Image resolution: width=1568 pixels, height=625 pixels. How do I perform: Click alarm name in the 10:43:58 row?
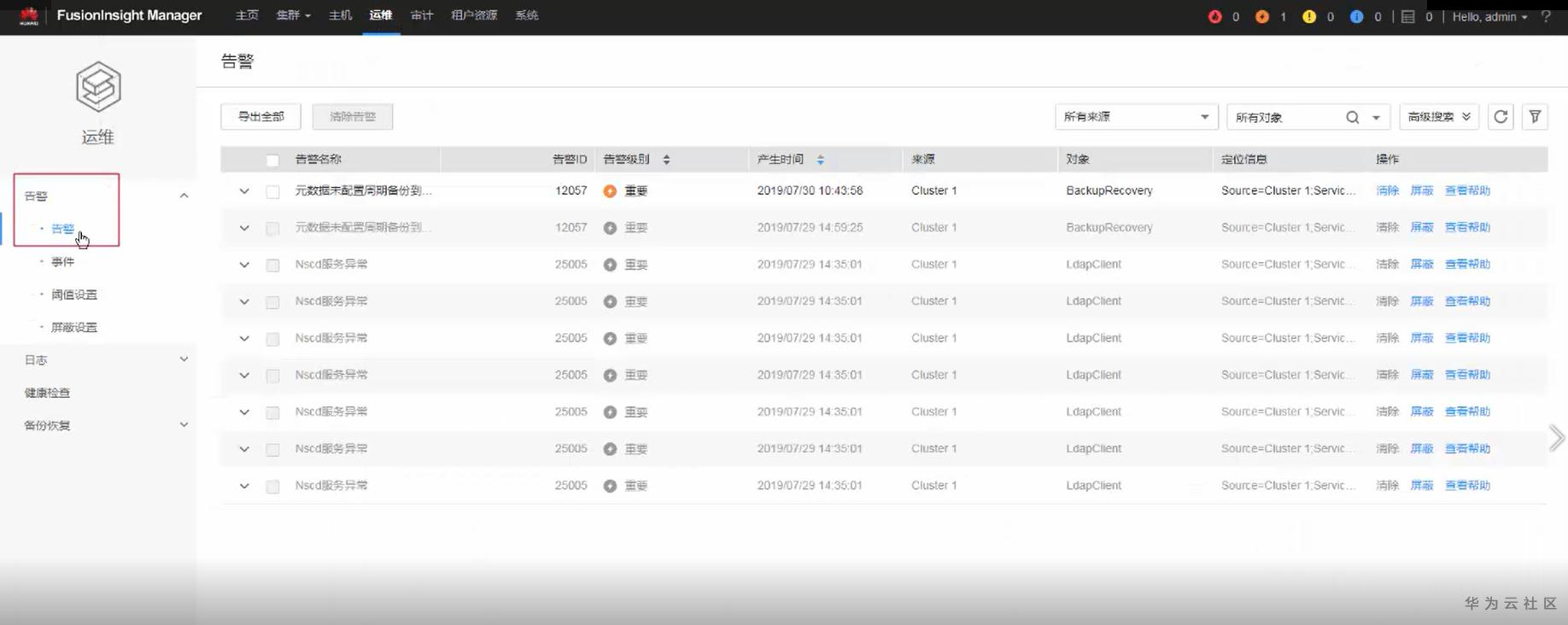click(x=364, y=190)
